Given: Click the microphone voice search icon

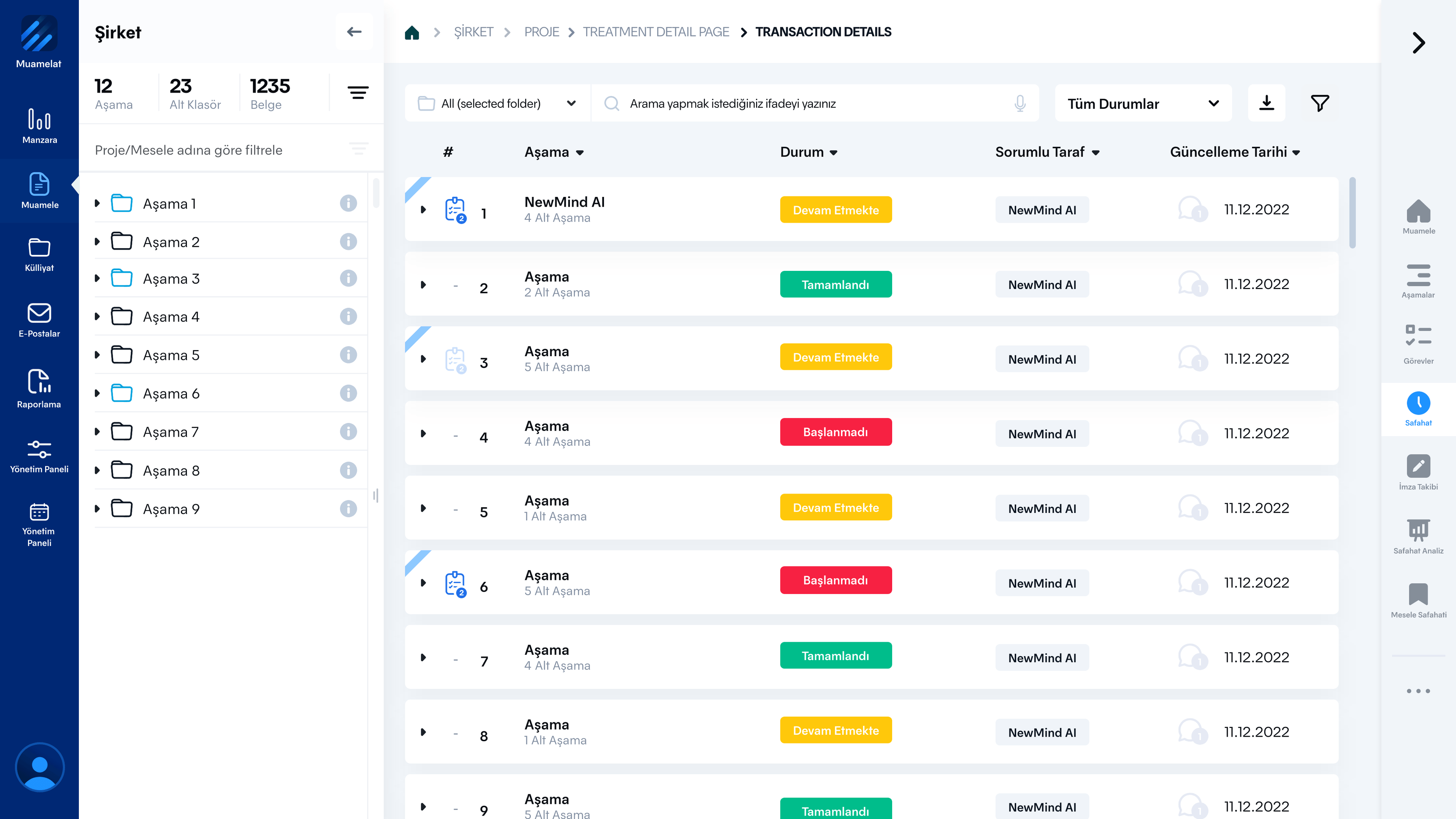Looking at the screenshot, I should point(1020,104).
